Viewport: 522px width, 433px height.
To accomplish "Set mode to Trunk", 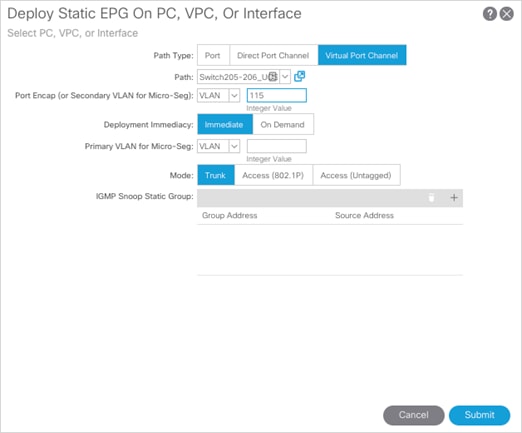I will point(216,175).
